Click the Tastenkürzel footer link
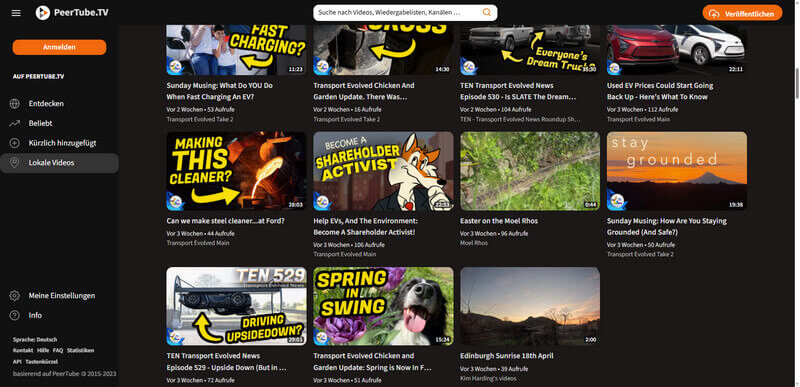 (x=41, y=362)
